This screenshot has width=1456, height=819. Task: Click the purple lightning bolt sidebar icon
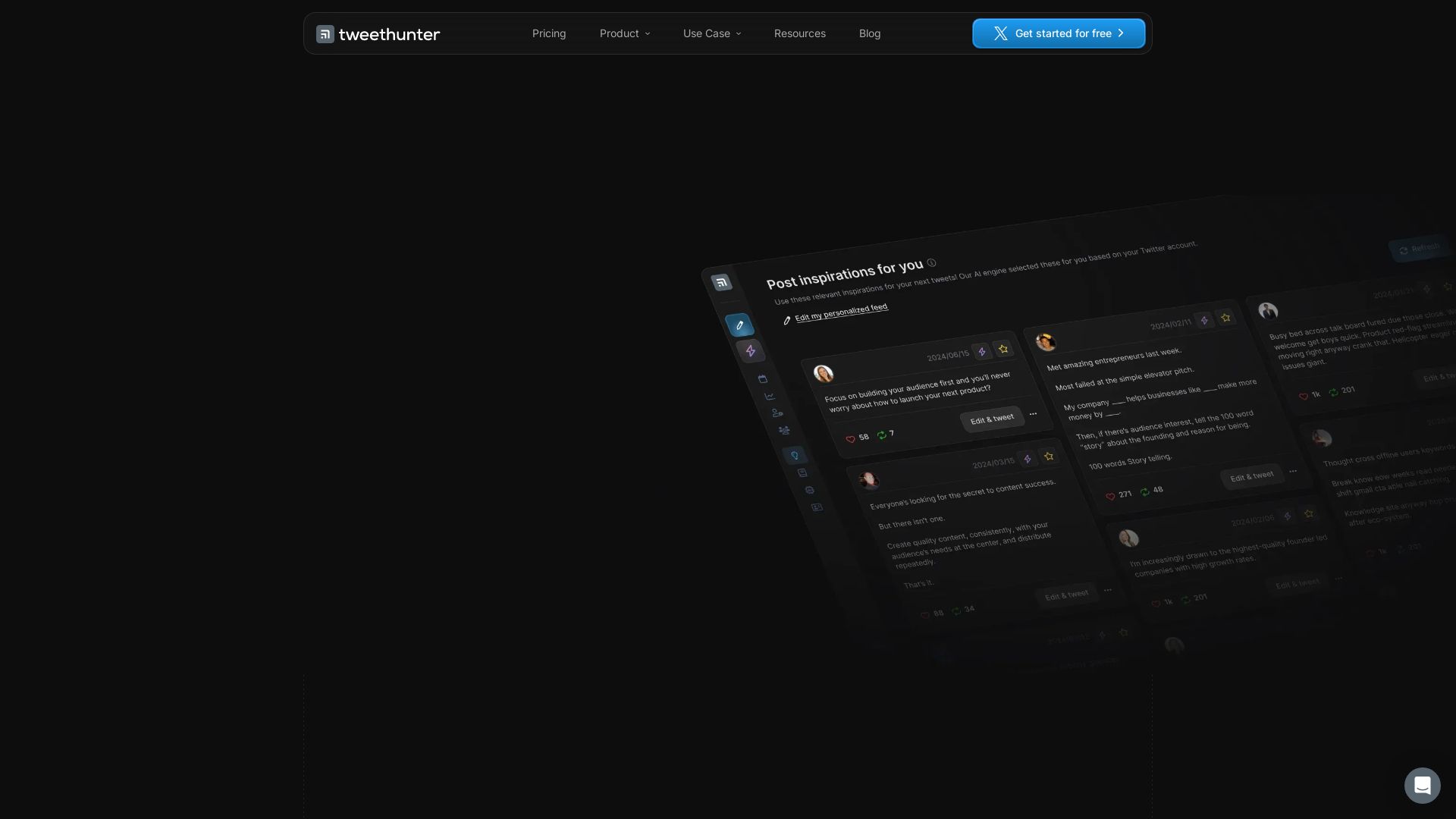(x=750, y=351)
